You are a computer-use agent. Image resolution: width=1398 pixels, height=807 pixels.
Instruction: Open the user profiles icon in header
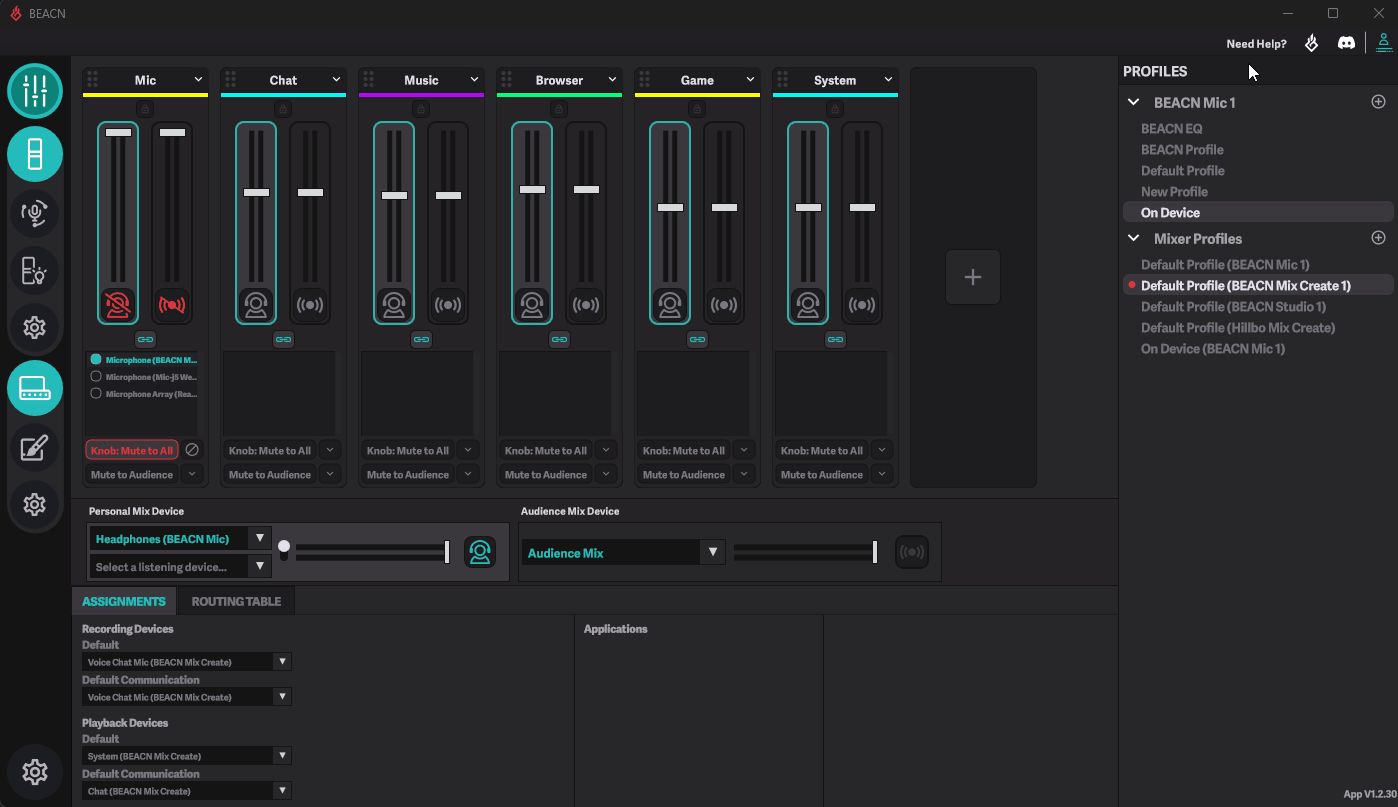click(x=1383, y=43)
